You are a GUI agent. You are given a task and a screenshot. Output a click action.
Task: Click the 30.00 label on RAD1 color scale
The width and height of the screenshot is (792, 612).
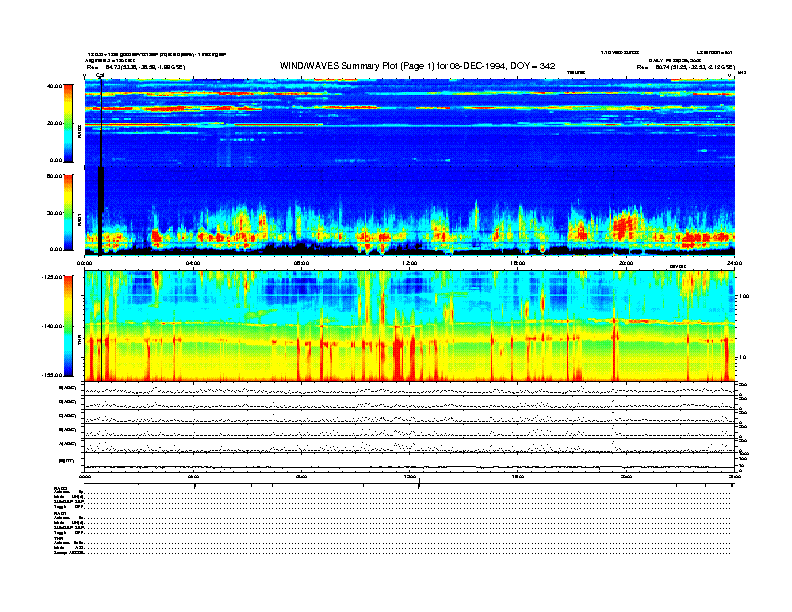coord(54,213)
